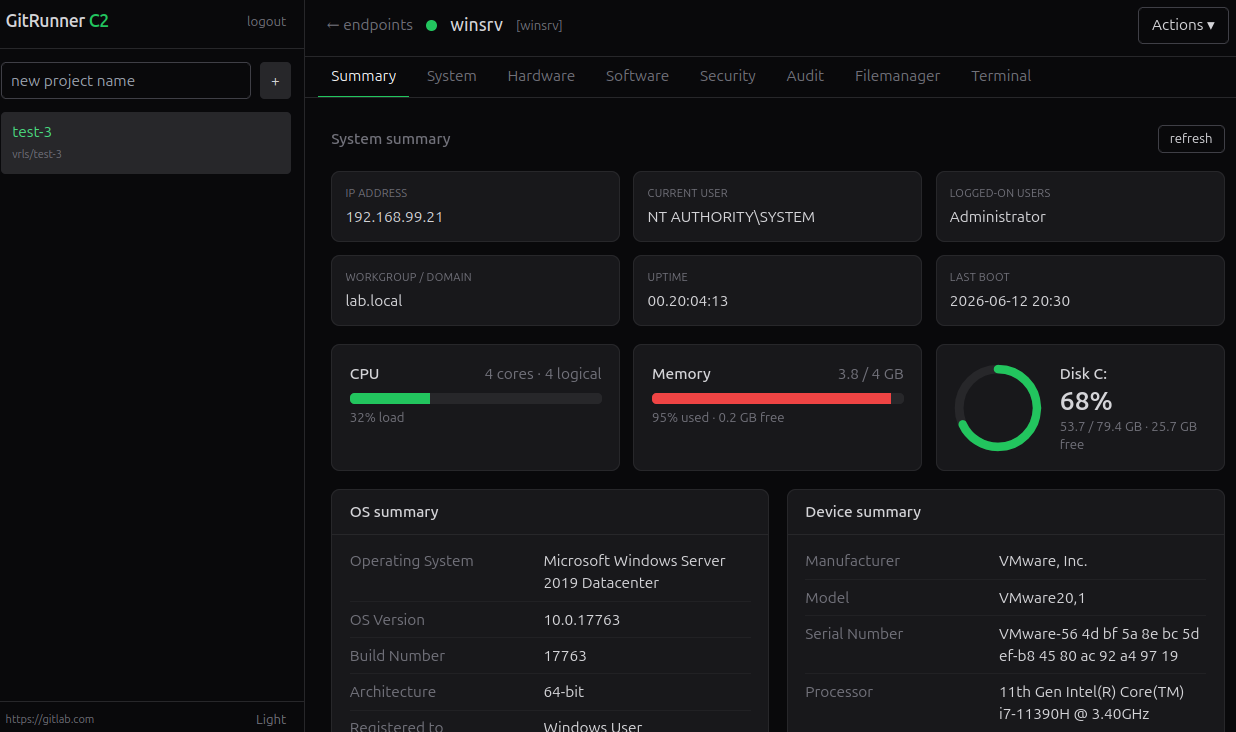The image size is (1236, 732).
Task: Click the Administrator logged-on user
Action: point(997,217)
